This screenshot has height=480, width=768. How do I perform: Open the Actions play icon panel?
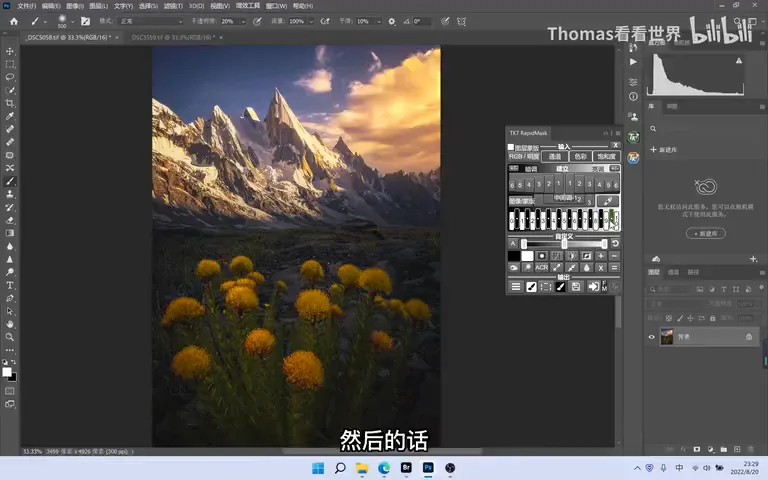(x=633, y=62)
